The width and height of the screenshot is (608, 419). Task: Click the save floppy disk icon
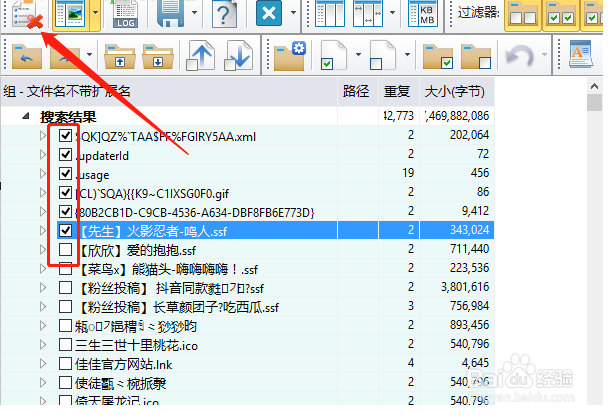pos(171,14)
